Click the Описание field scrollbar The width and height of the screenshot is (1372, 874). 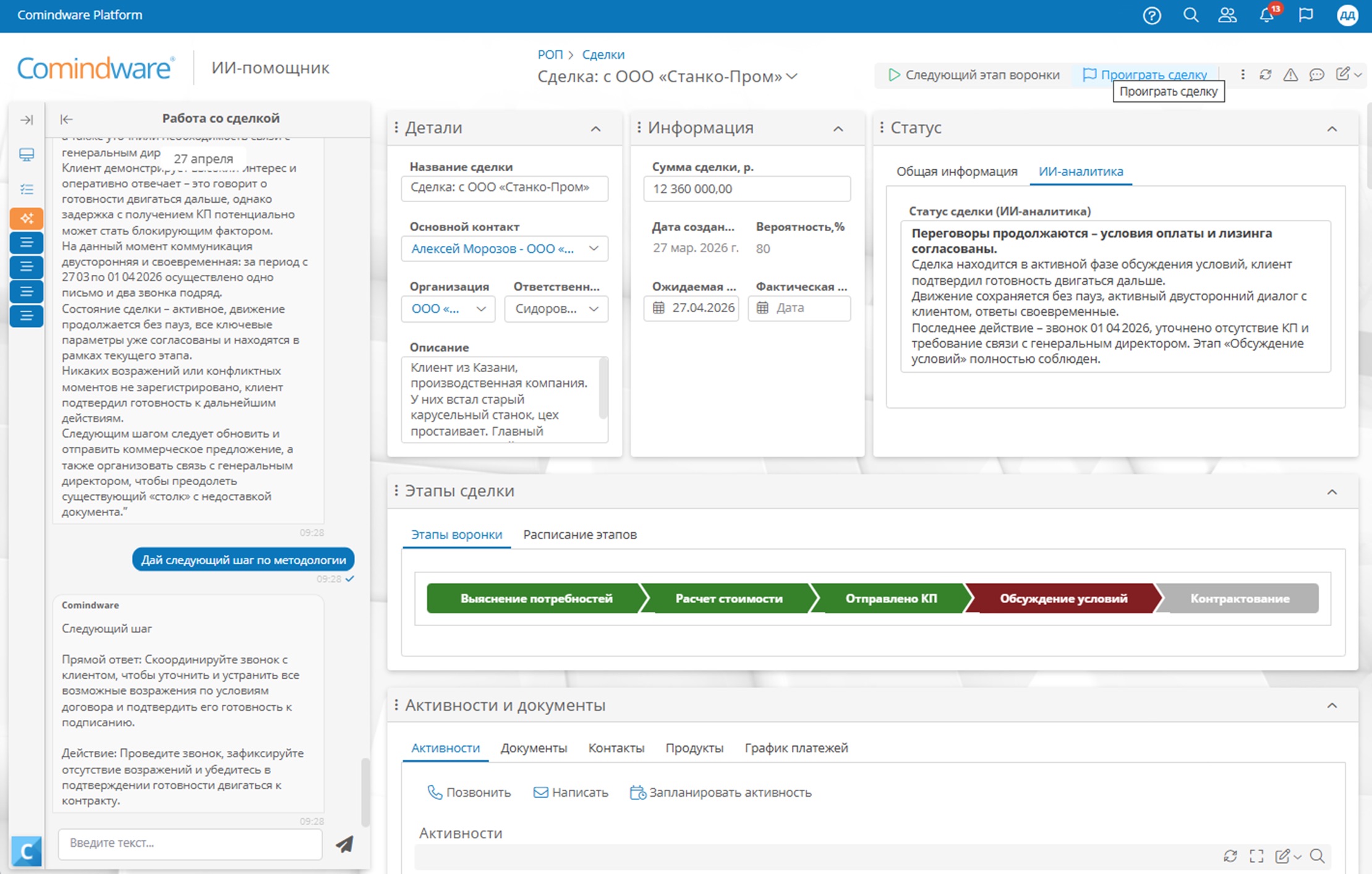pyautogui.click(x=603, y=388)
